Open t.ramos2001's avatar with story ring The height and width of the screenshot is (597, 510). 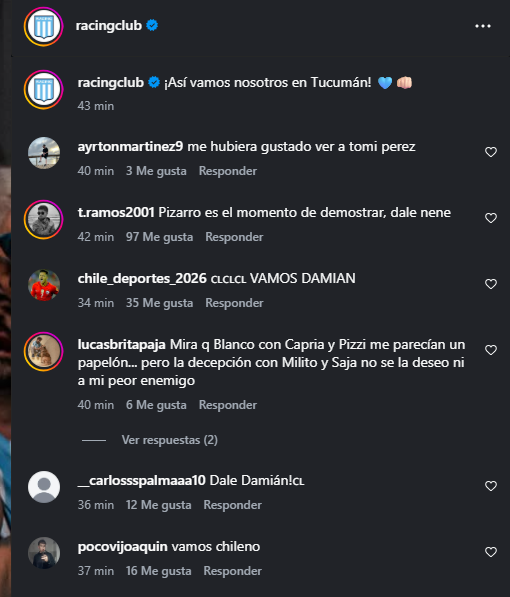[x=43, y=219]
